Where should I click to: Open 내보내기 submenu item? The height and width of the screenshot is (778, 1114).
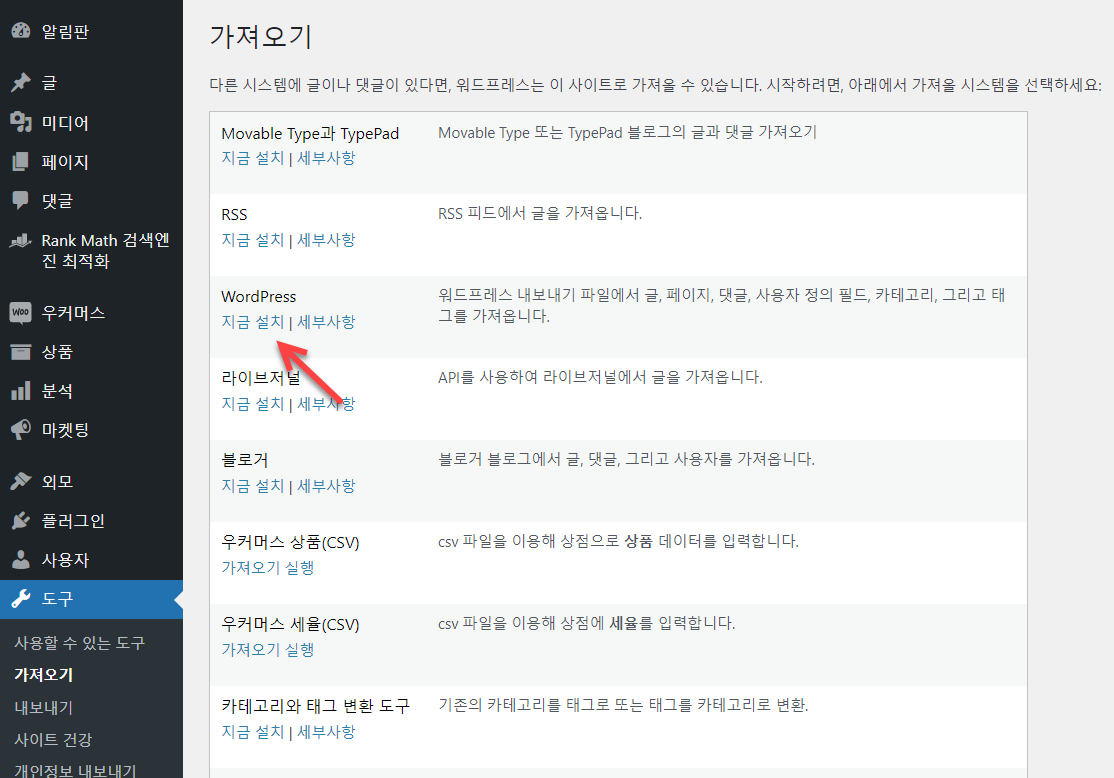[43, 708]
